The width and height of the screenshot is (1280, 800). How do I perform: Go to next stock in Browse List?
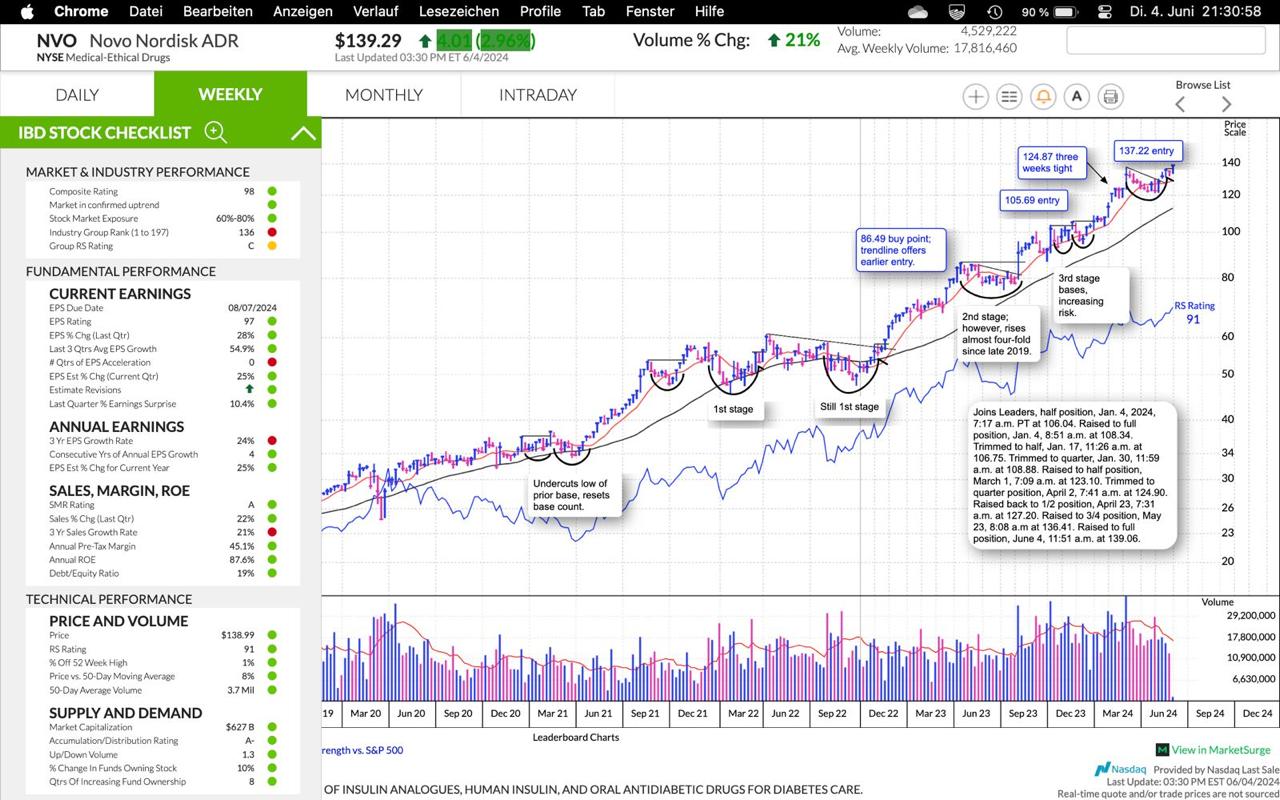click(1226, 104)
